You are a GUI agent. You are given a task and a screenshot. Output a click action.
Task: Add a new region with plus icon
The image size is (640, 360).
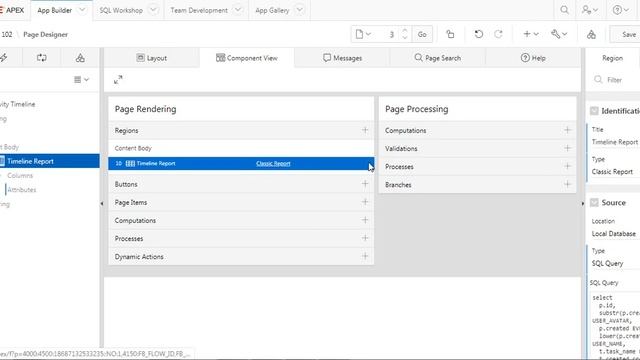click(x=365, y=130)
